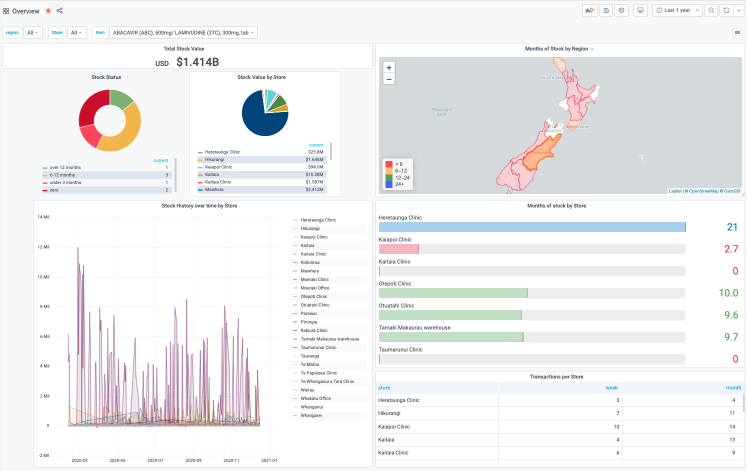Open the Last 1 year time picker
Screen dimensions: 747x471
[676, 10]
